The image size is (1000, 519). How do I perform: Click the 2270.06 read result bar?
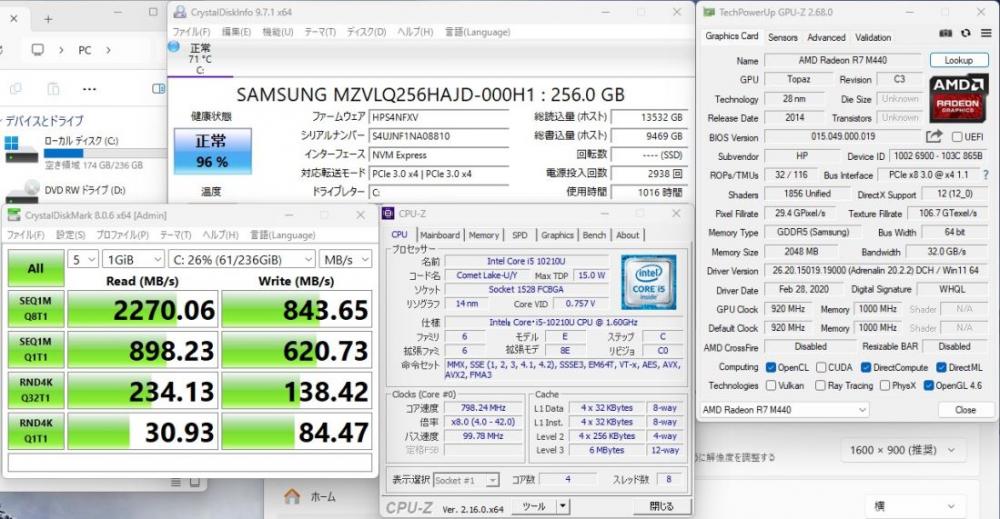(143, 309)
